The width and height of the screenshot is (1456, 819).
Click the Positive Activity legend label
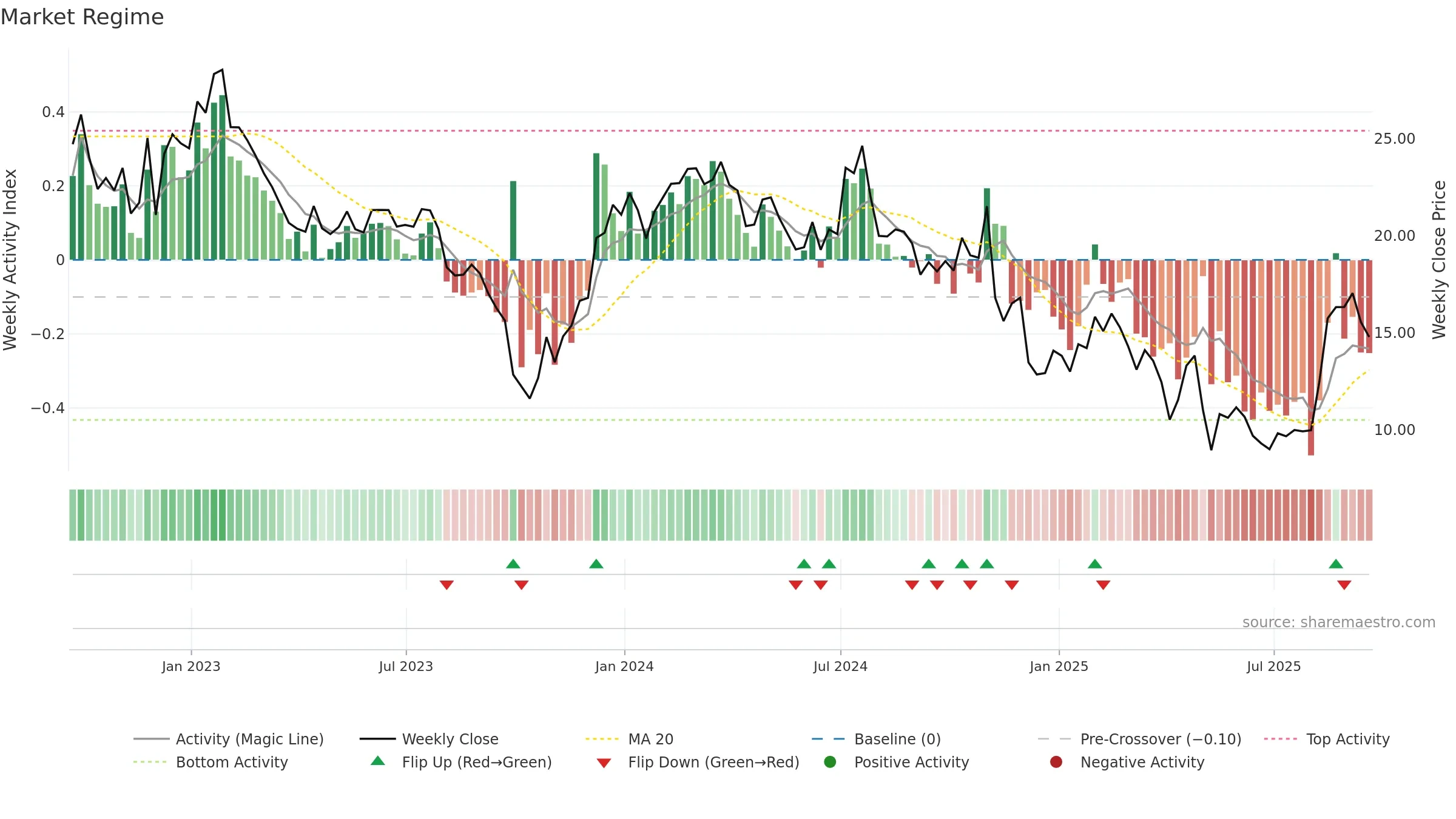click(911, 762)
